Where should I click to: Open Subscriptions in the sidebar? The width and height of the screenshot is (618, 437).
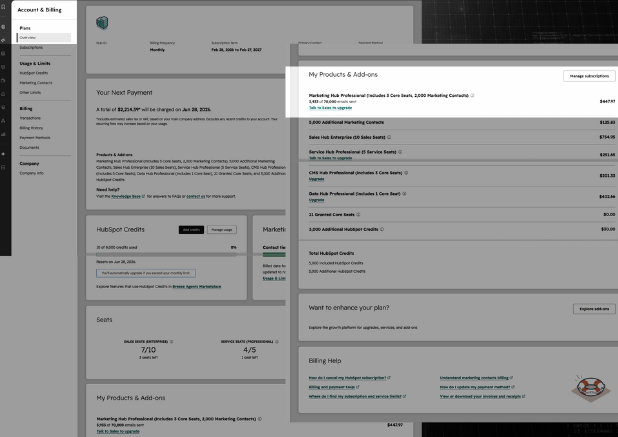coord(31,47)
